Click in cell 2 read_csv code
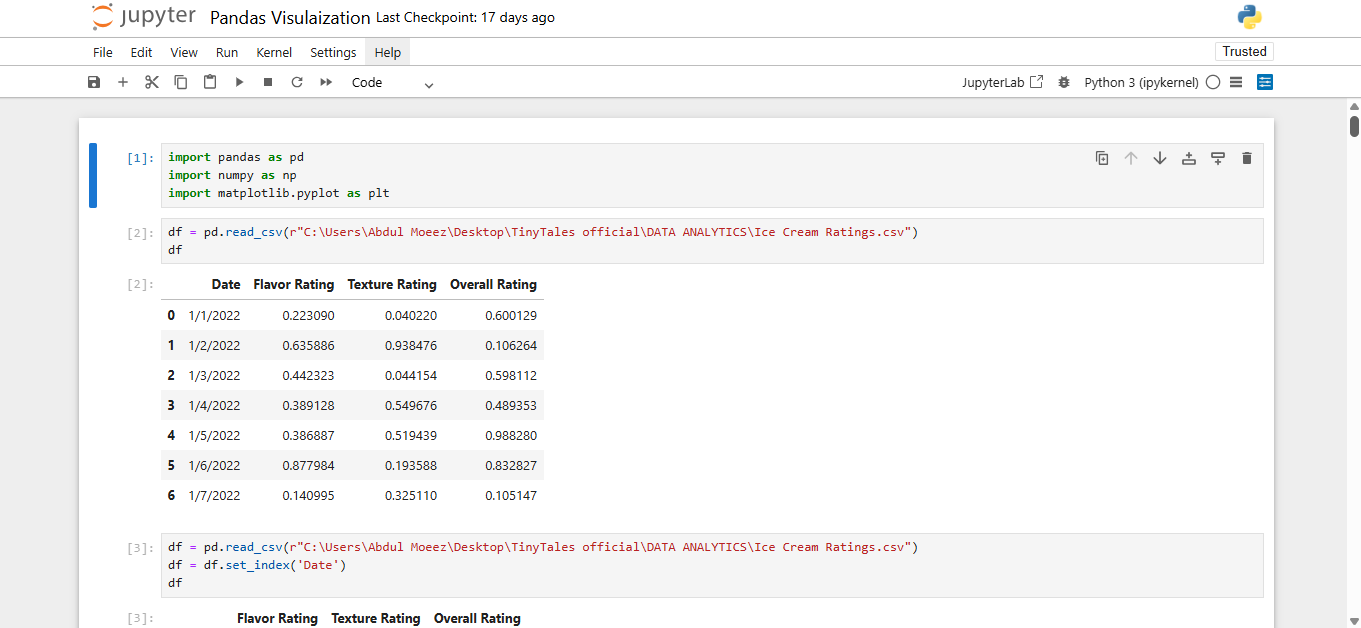The image size is (1361, 628). coord(712,241)
